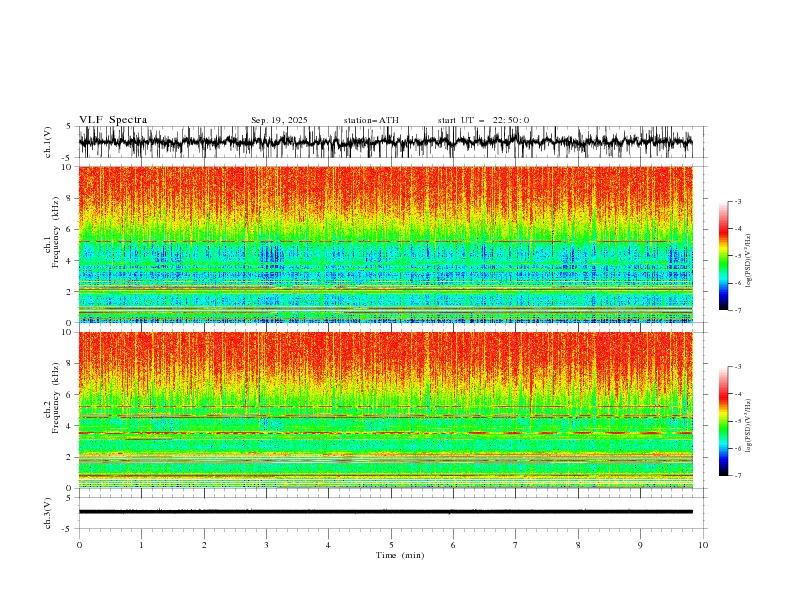Click the ch.1 spectrogram panel

click(385, 244)
